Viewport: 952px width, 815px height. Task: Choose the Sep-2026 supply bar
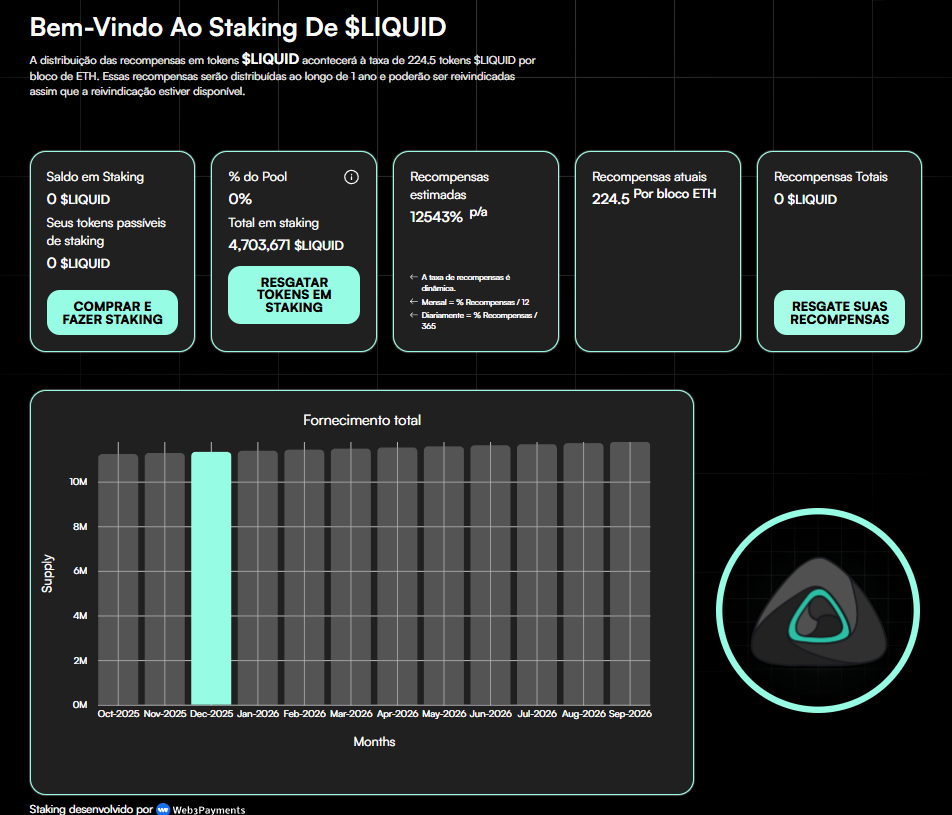(x=630, y=578)
